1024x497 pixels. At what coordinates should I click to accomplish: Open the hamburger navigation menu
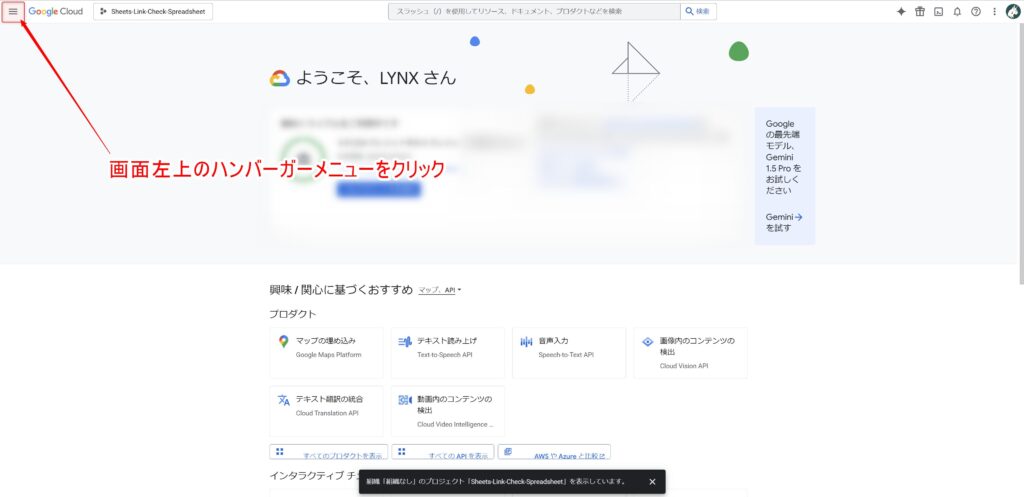click(13, 11)
